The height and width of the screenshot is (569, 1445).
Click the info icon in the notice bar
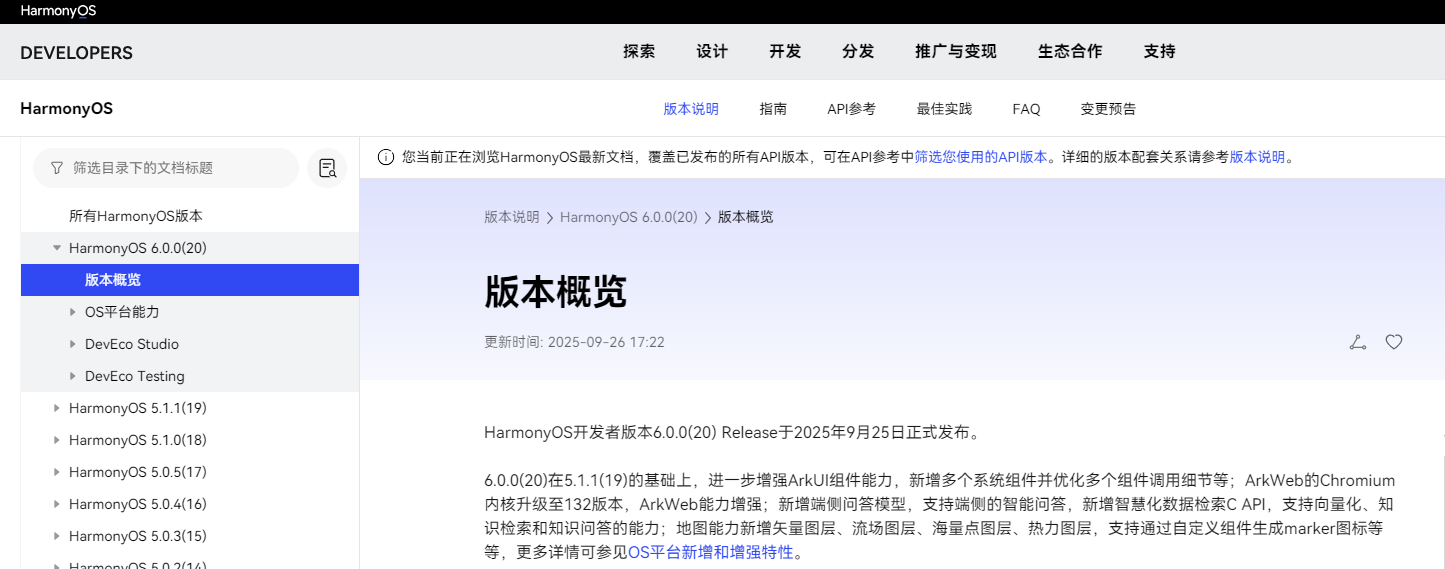[385, 157]
